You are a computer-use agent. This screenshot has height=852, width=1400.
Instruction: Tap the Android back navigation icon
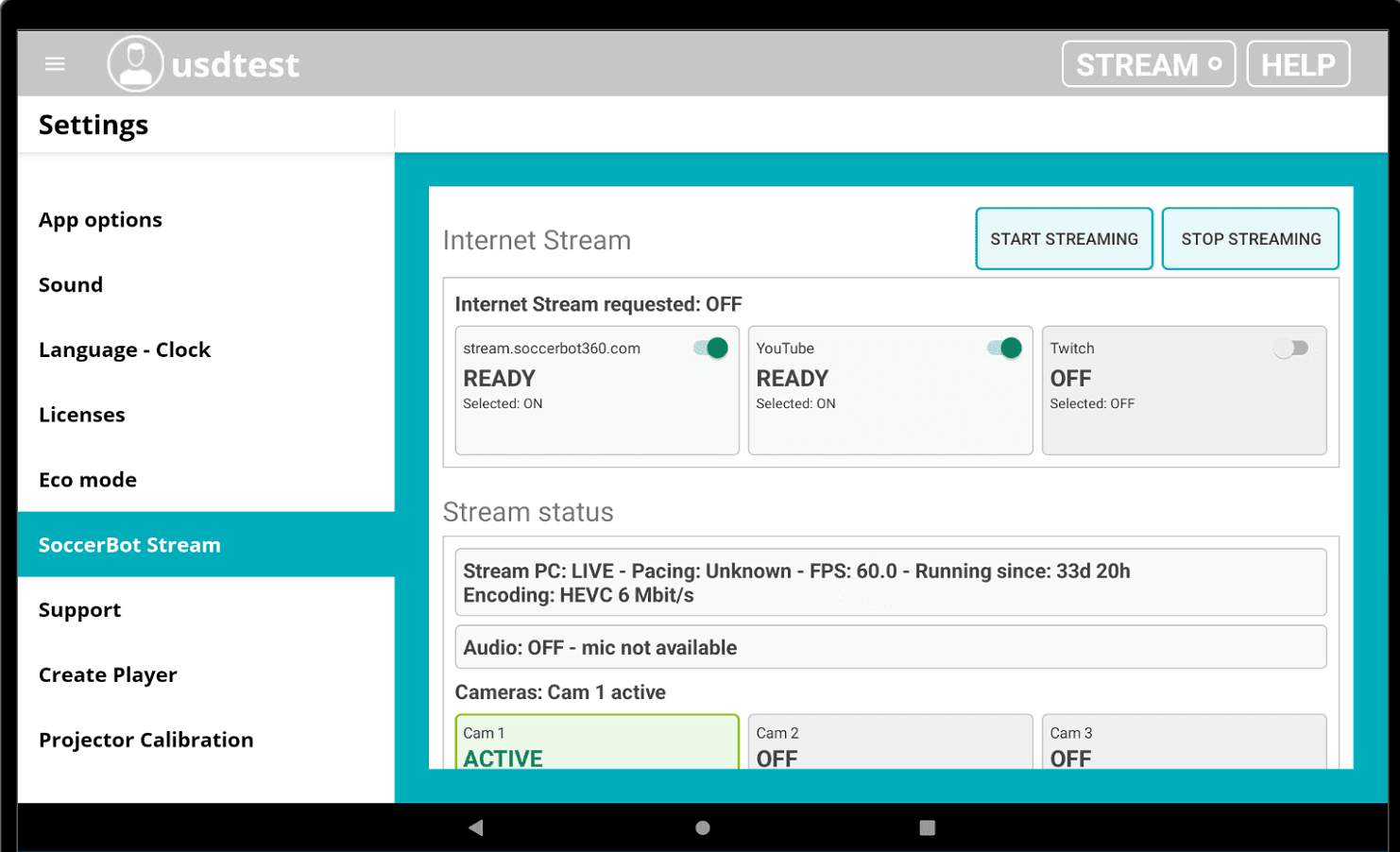click(x=475, y=827)
